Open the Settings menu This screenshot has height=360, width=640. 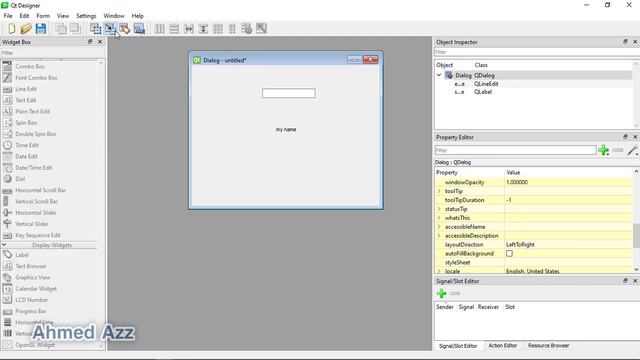point(86,16)
